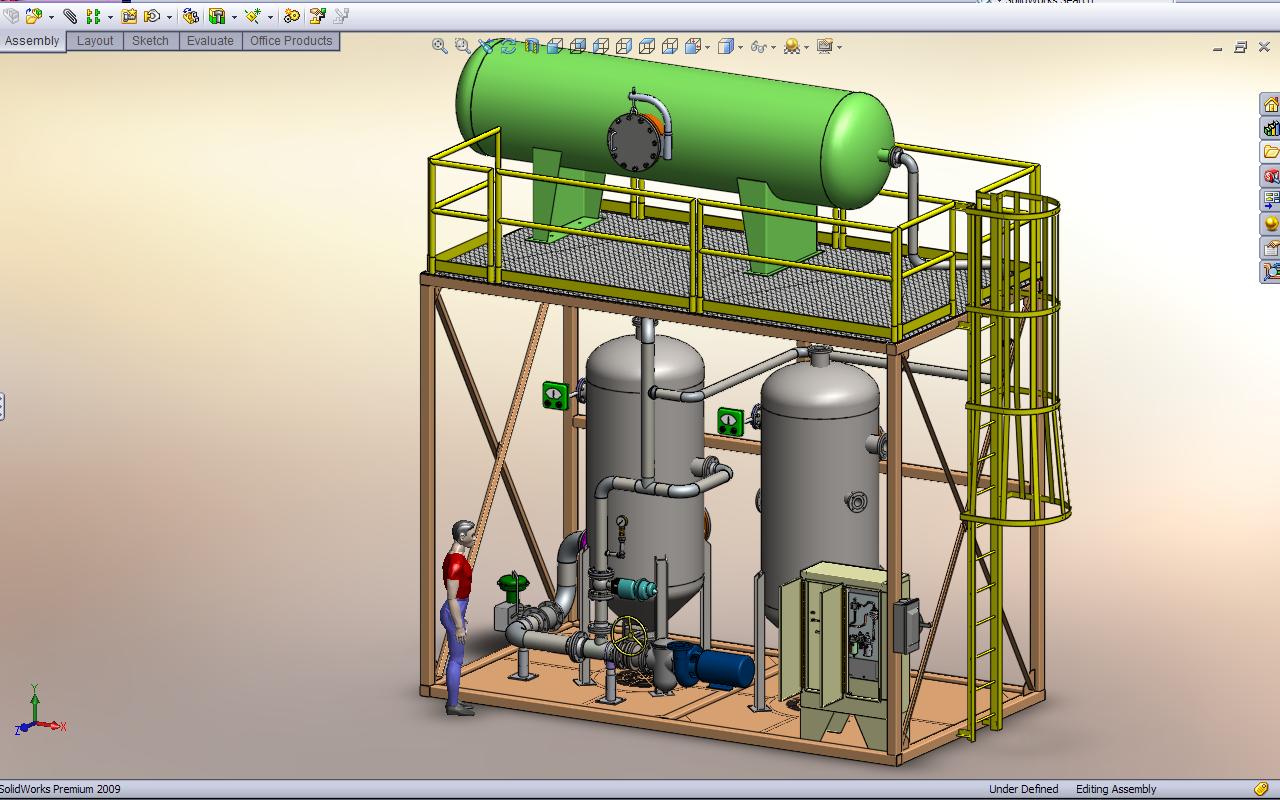Click the Previous View icon

pyautogui.click(x=486, y=46)
